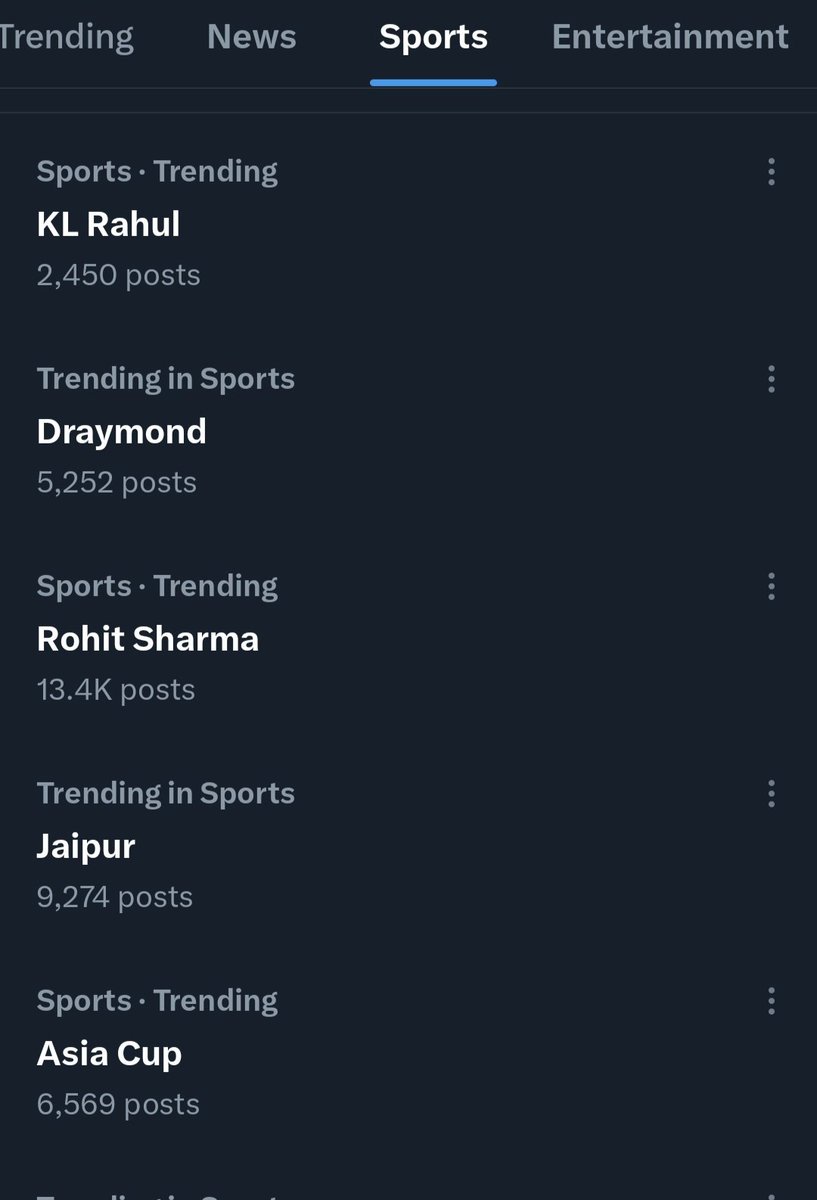Tap the 6,569 posts count

pos(118,1104)
